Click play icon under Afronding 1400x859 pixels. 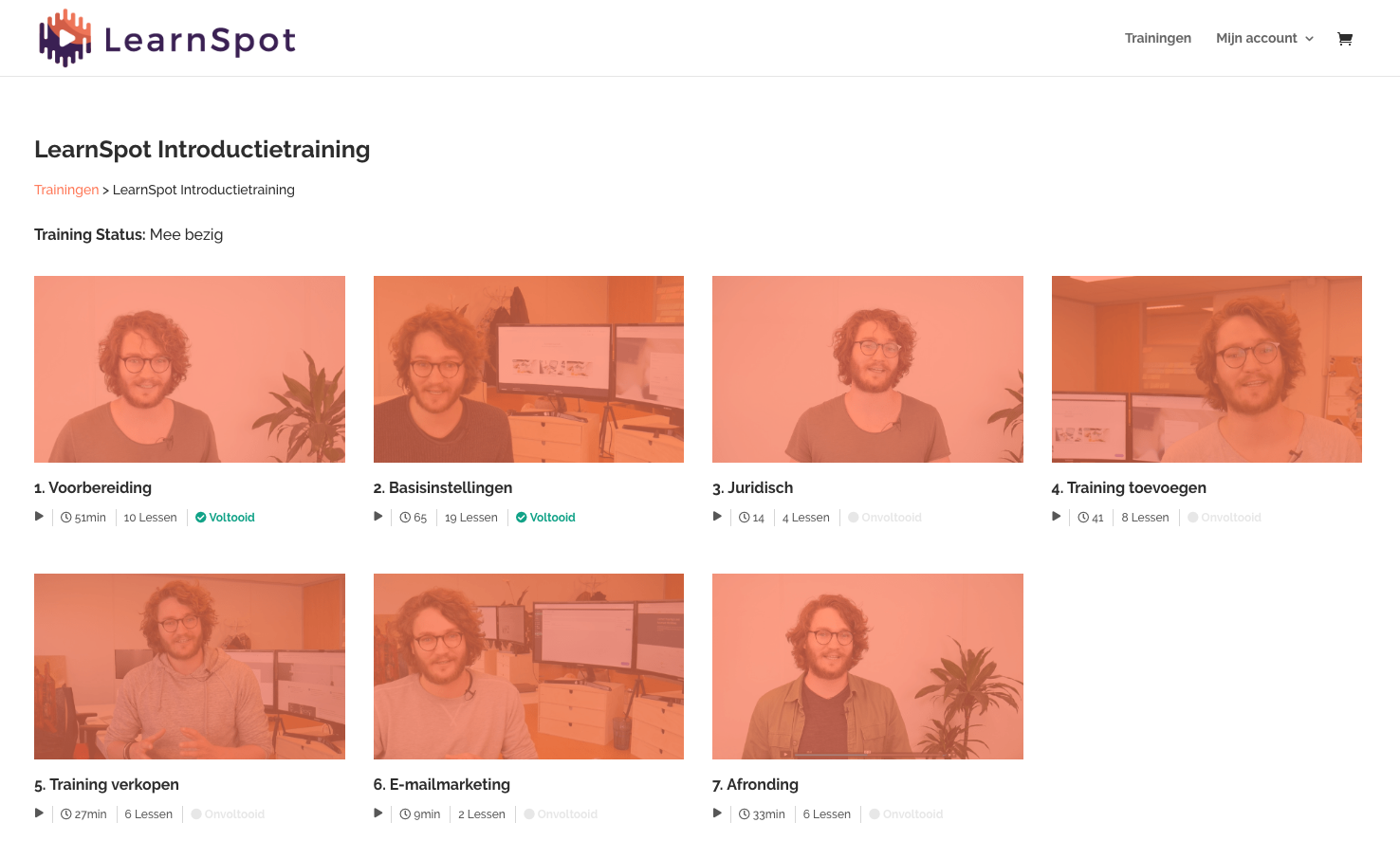click(x=717, y=813)
